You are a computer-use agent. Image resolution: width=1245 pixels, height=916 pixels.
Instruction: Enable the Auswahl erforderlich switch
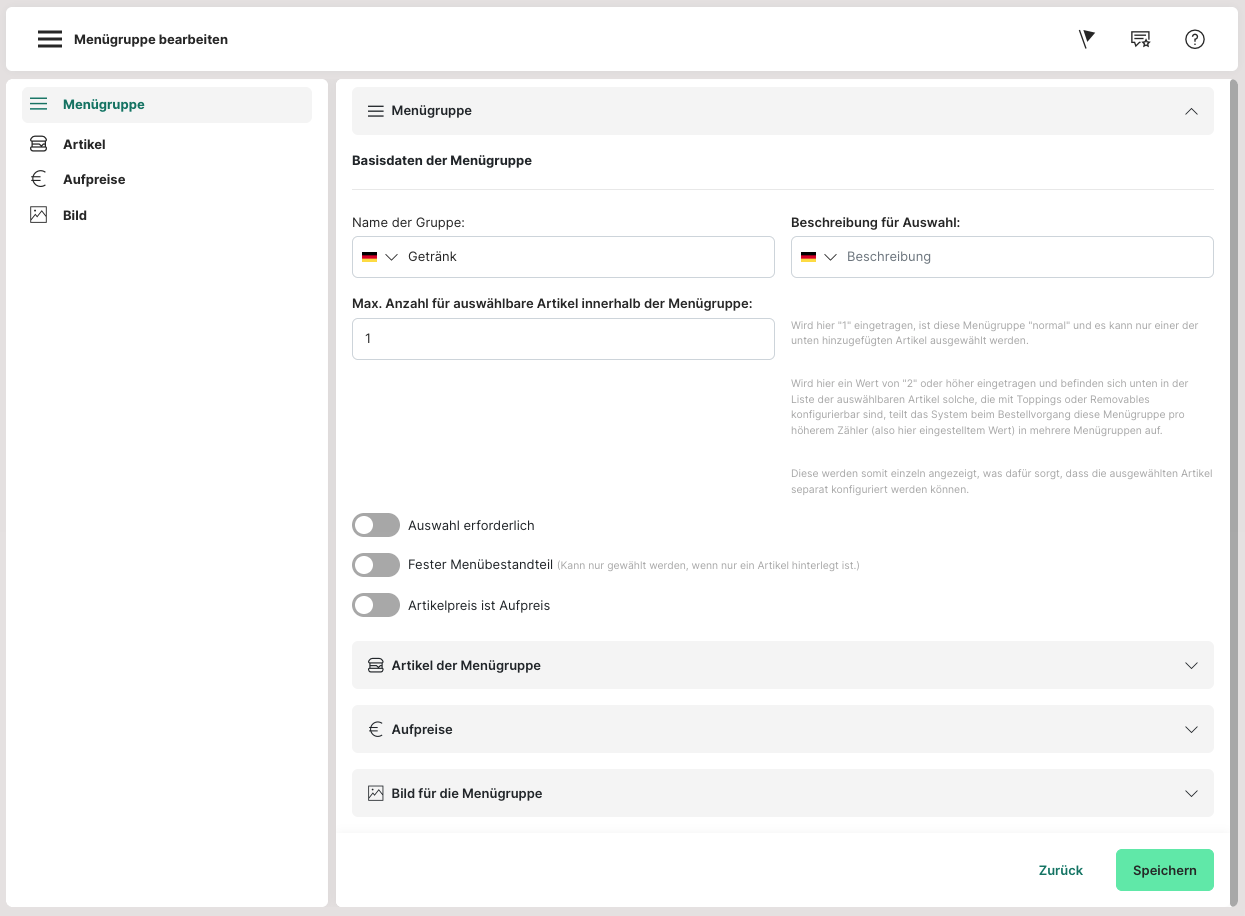click(x=376, y=525)
